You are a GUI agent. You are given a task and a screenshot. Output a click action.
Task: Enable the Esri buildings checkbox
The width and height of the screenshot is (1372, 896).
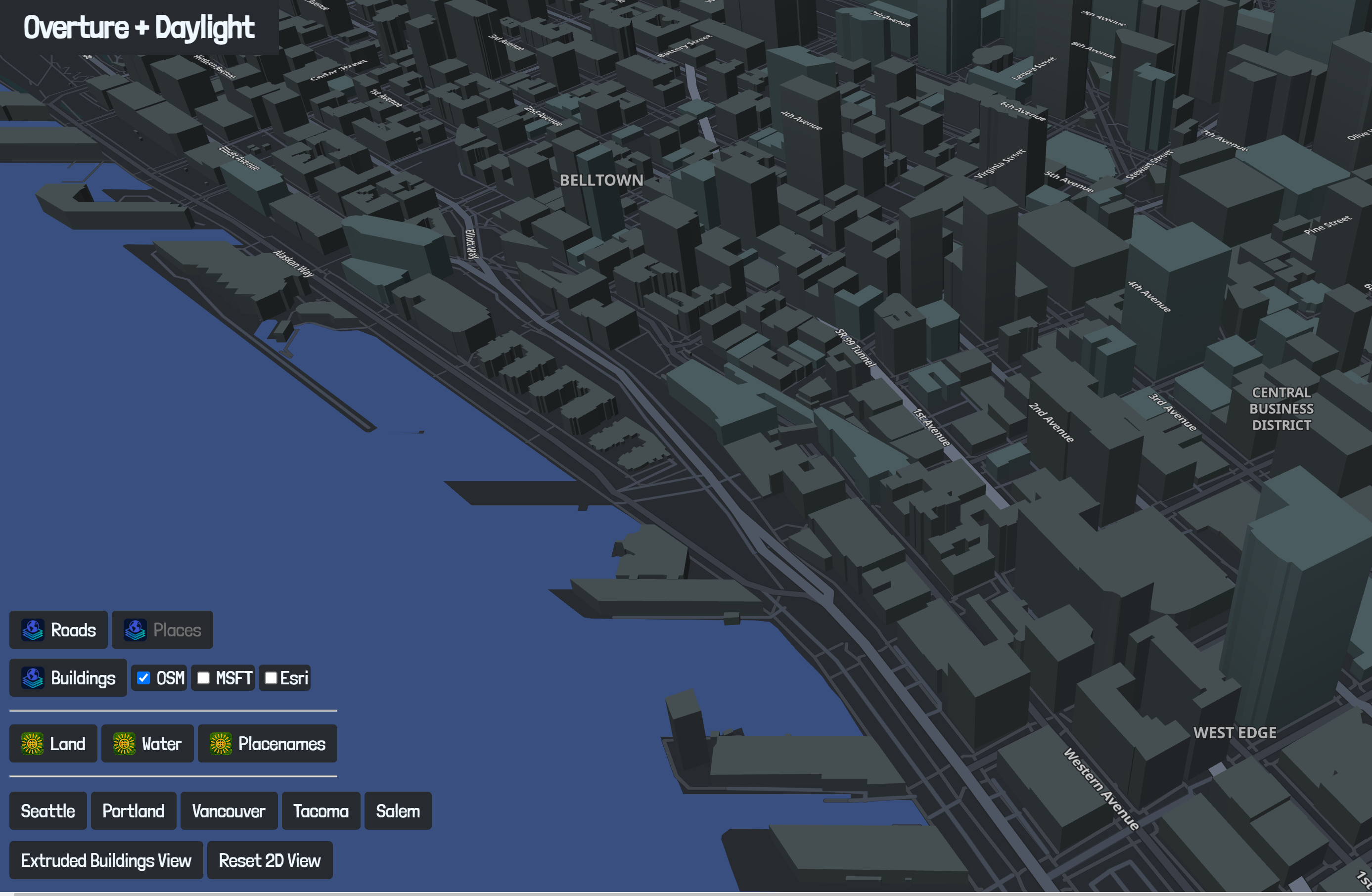(271, 677)
